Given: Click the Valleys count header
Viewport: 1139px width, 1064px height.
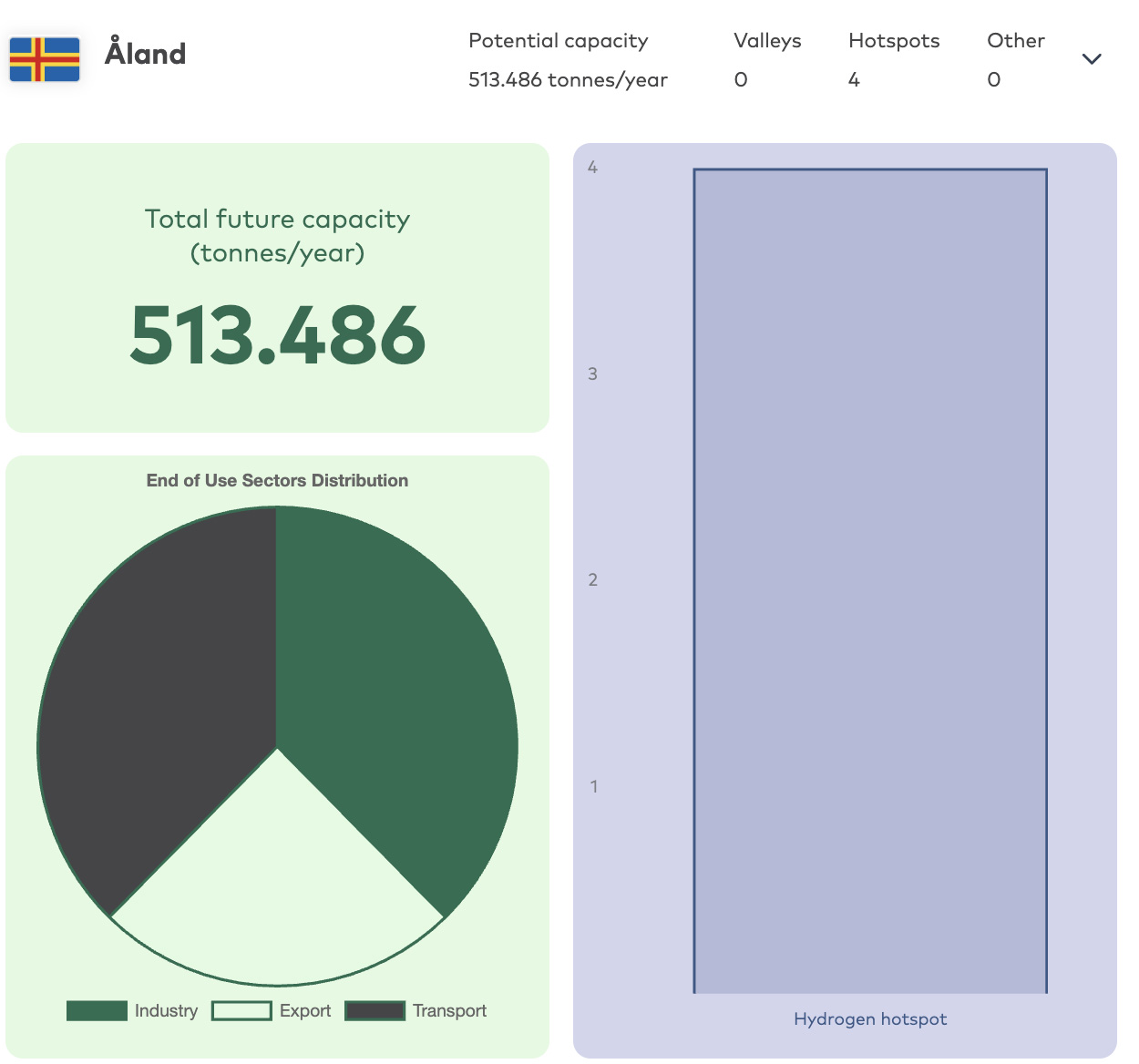Looking at the screenshot, I should click(767, 41).
